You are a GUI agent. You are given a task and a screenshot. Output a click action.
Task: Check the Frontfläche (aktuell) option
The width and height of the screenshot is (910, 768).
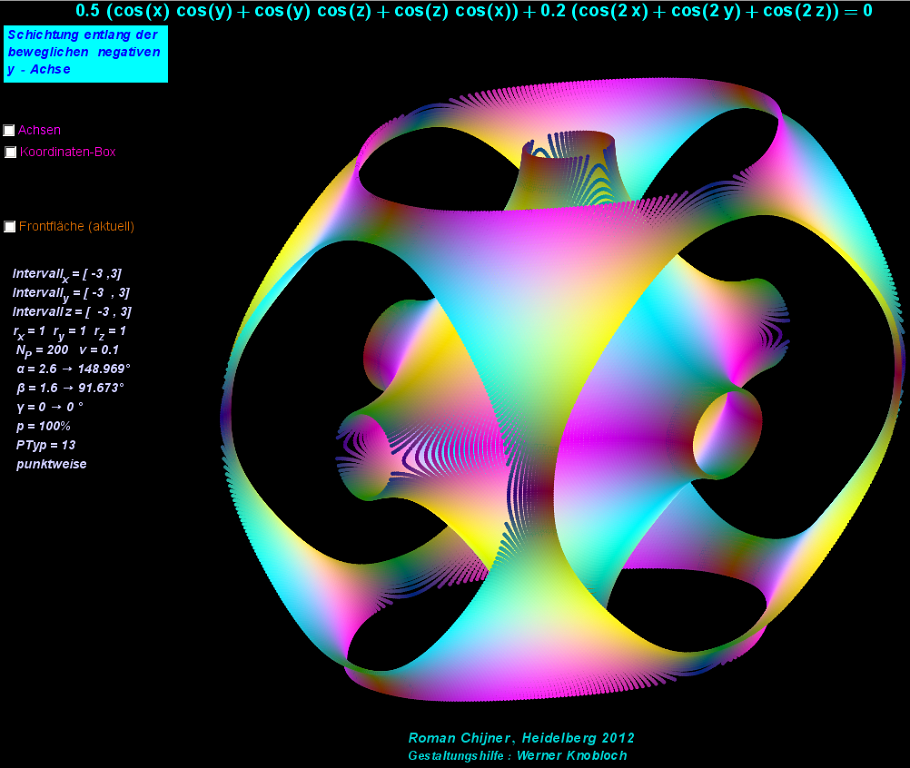10,227
